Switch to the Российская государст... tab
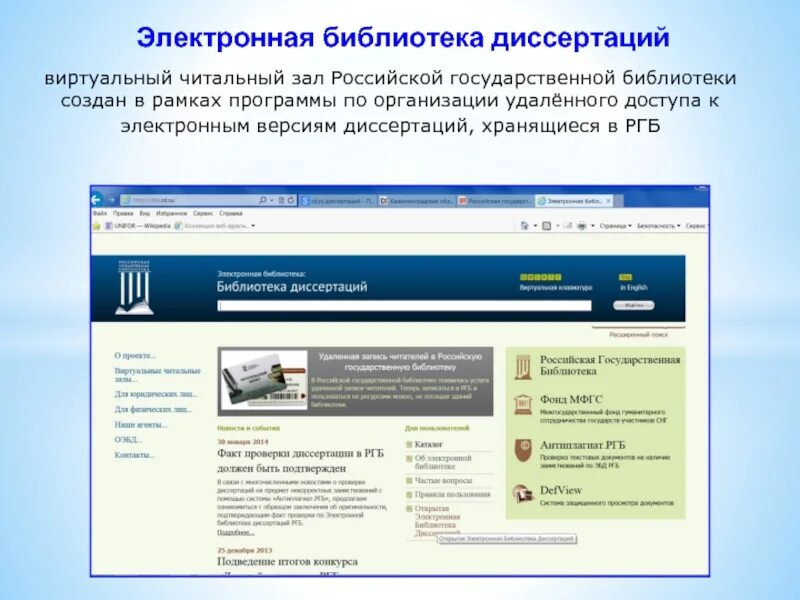Screen dimensions: 800x600 (495, 201)
